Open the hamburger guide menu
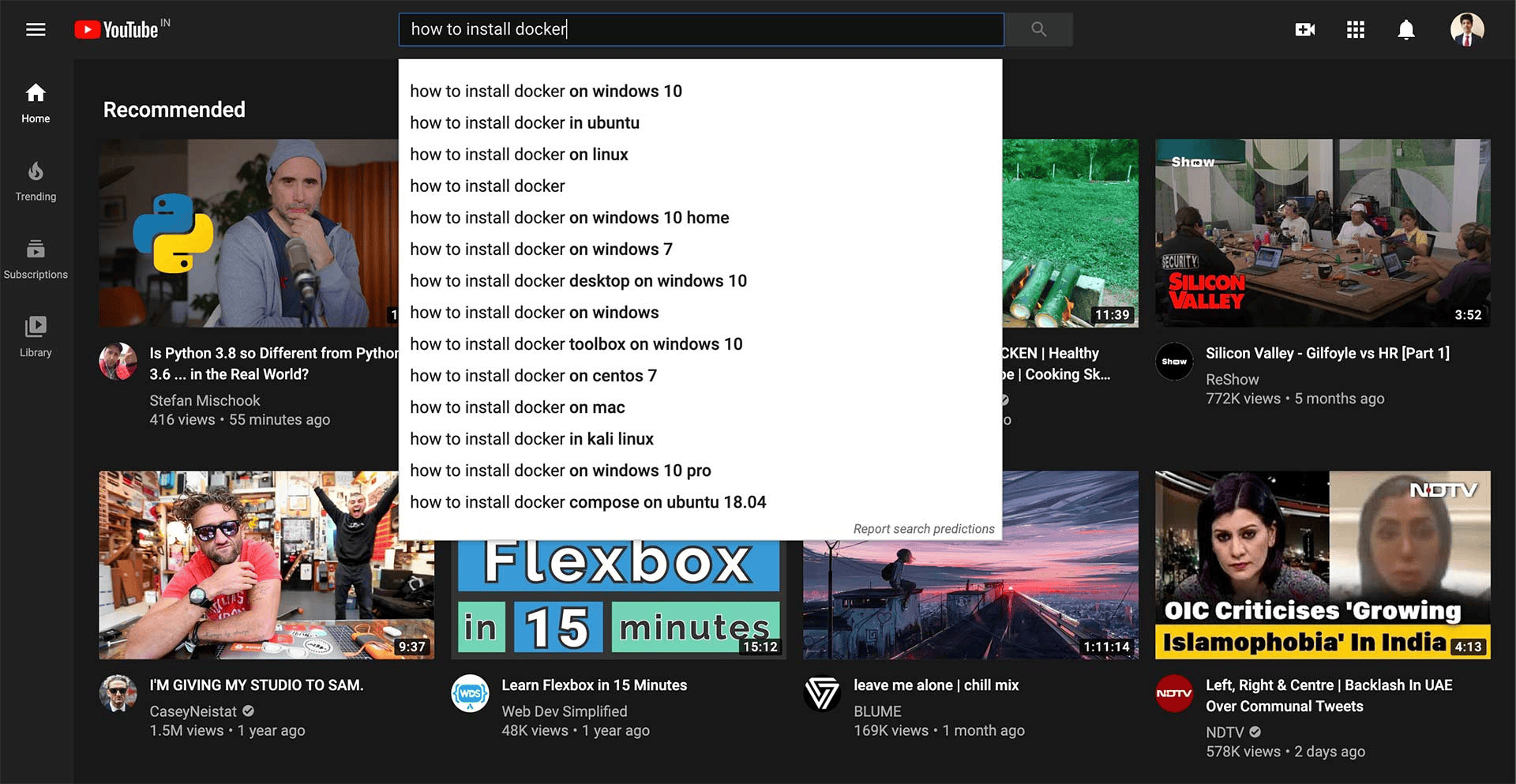The width and height of the screenshot is (1516, 784). point(36,30)
